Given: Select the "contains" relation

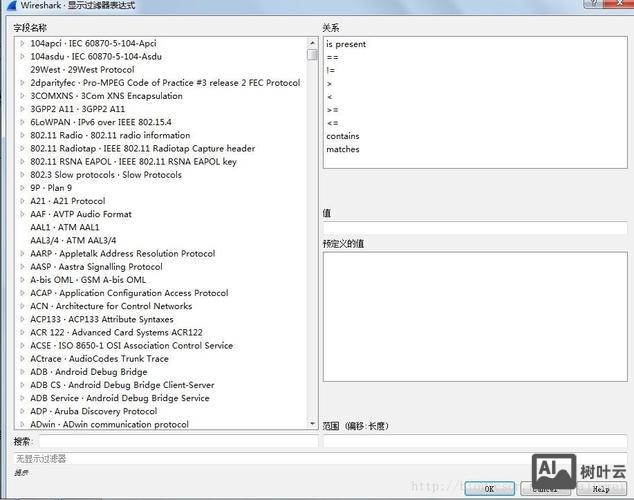Looking at the screenshot, I should click(343, 136).
